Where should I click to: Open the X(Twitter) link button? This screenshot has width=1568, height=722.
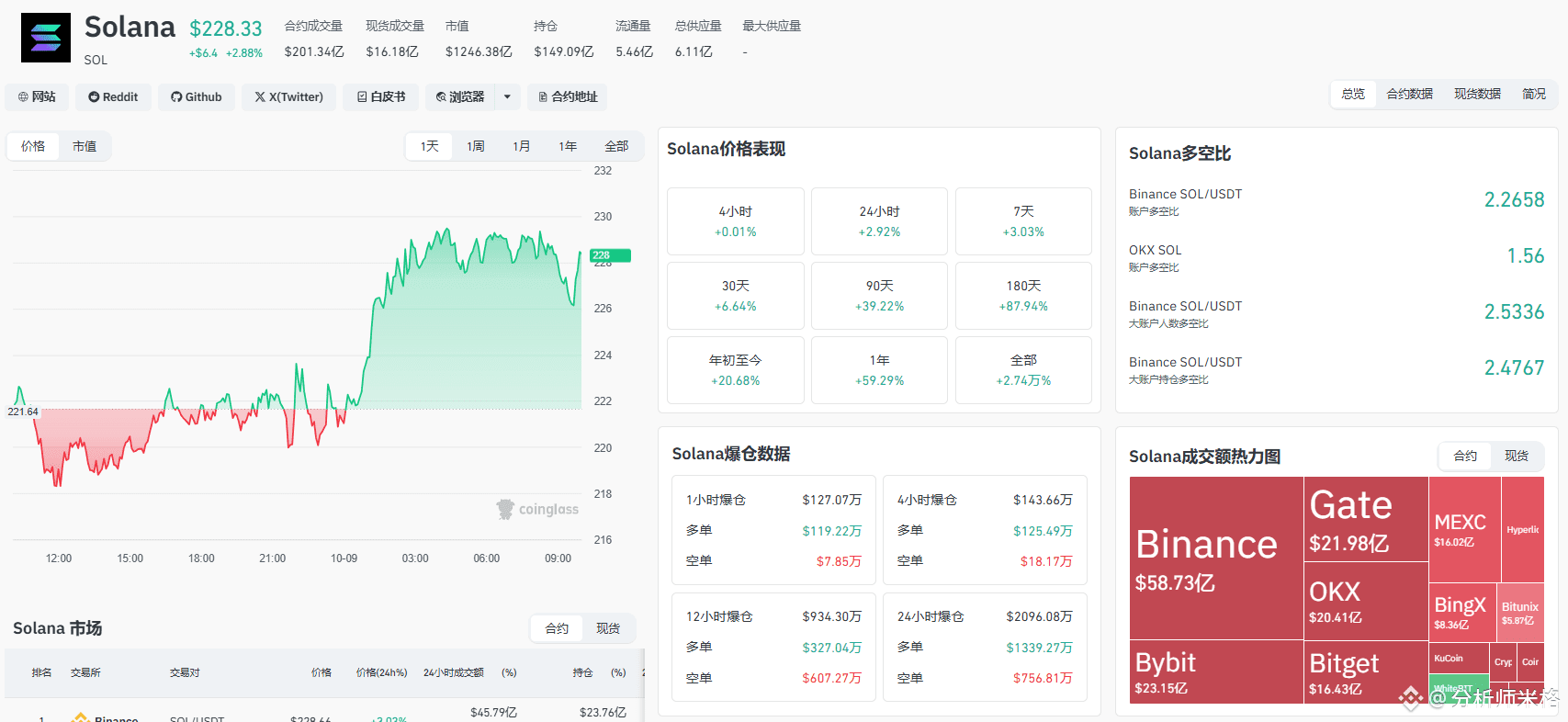pos(288,96)
